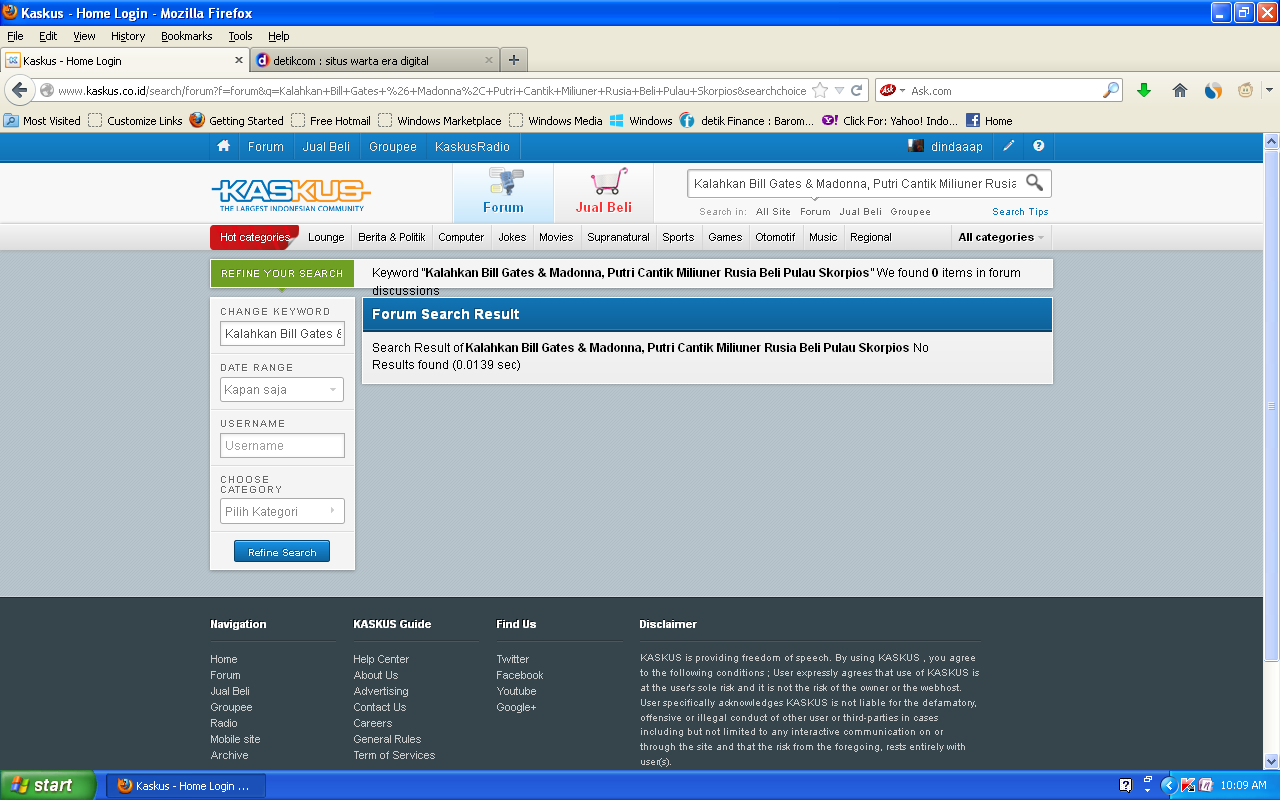
Task: Click the Kaspersky tray icon
Action: 1188,785
